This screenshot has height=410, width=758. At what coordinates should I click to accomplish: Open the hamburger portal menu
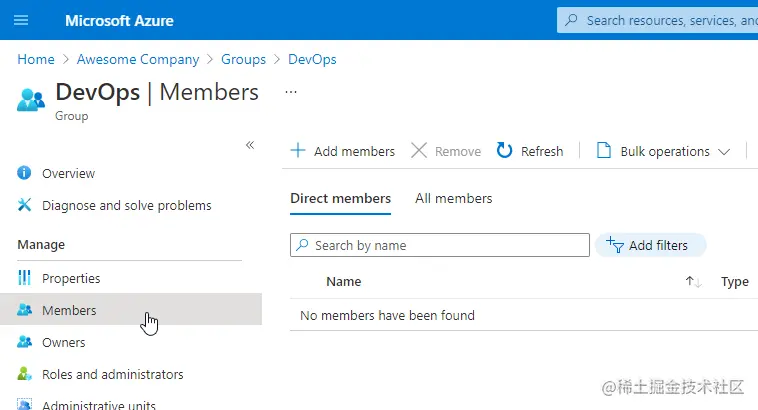pos(21,20)
